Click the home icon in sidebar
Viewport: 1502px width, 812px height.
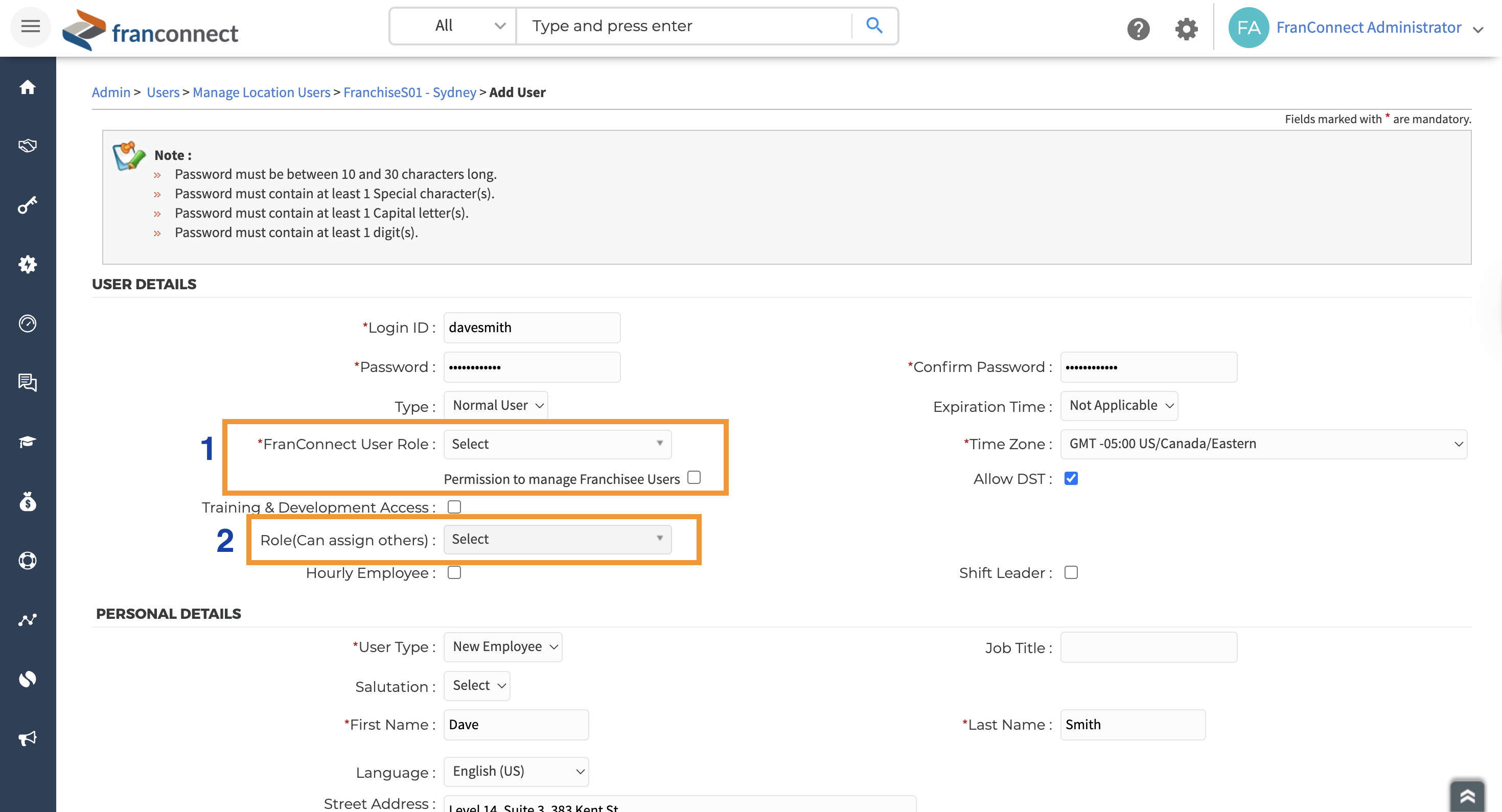click(x=28, y=87)
